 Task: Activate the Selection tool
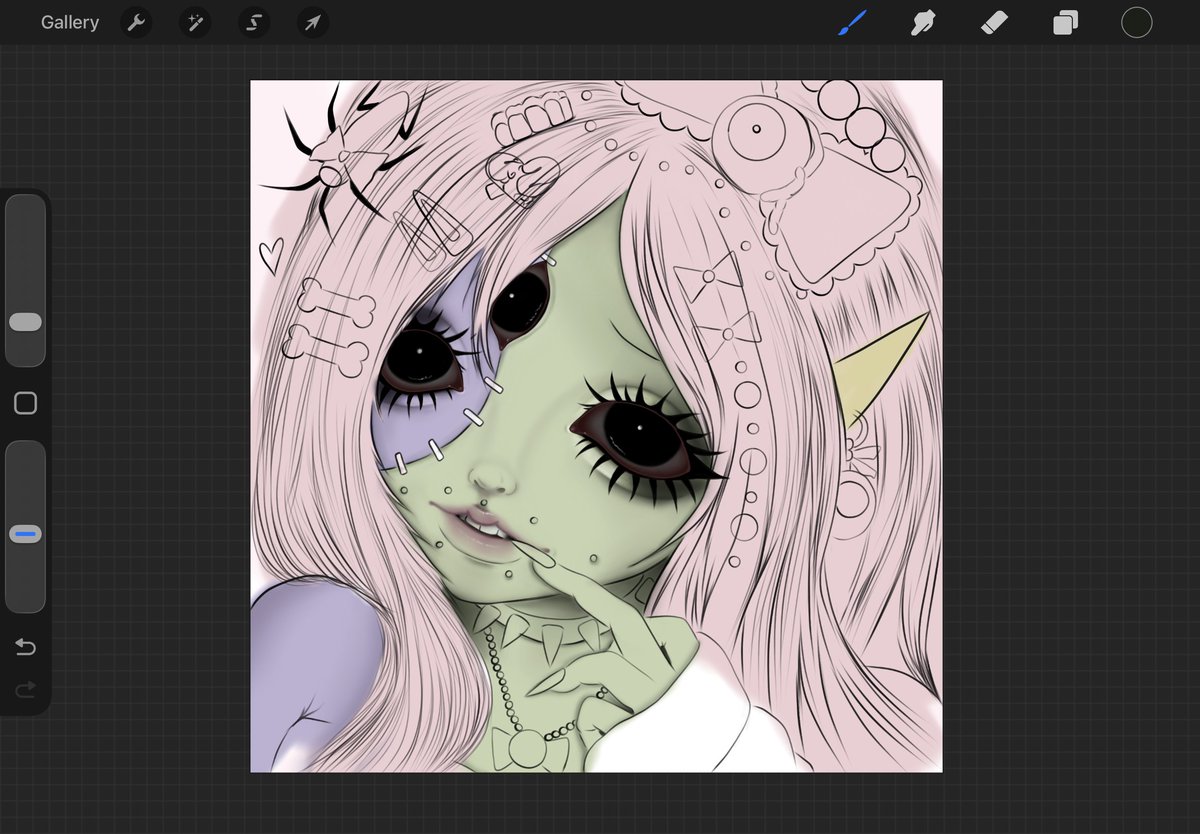[x=254, y=23]
